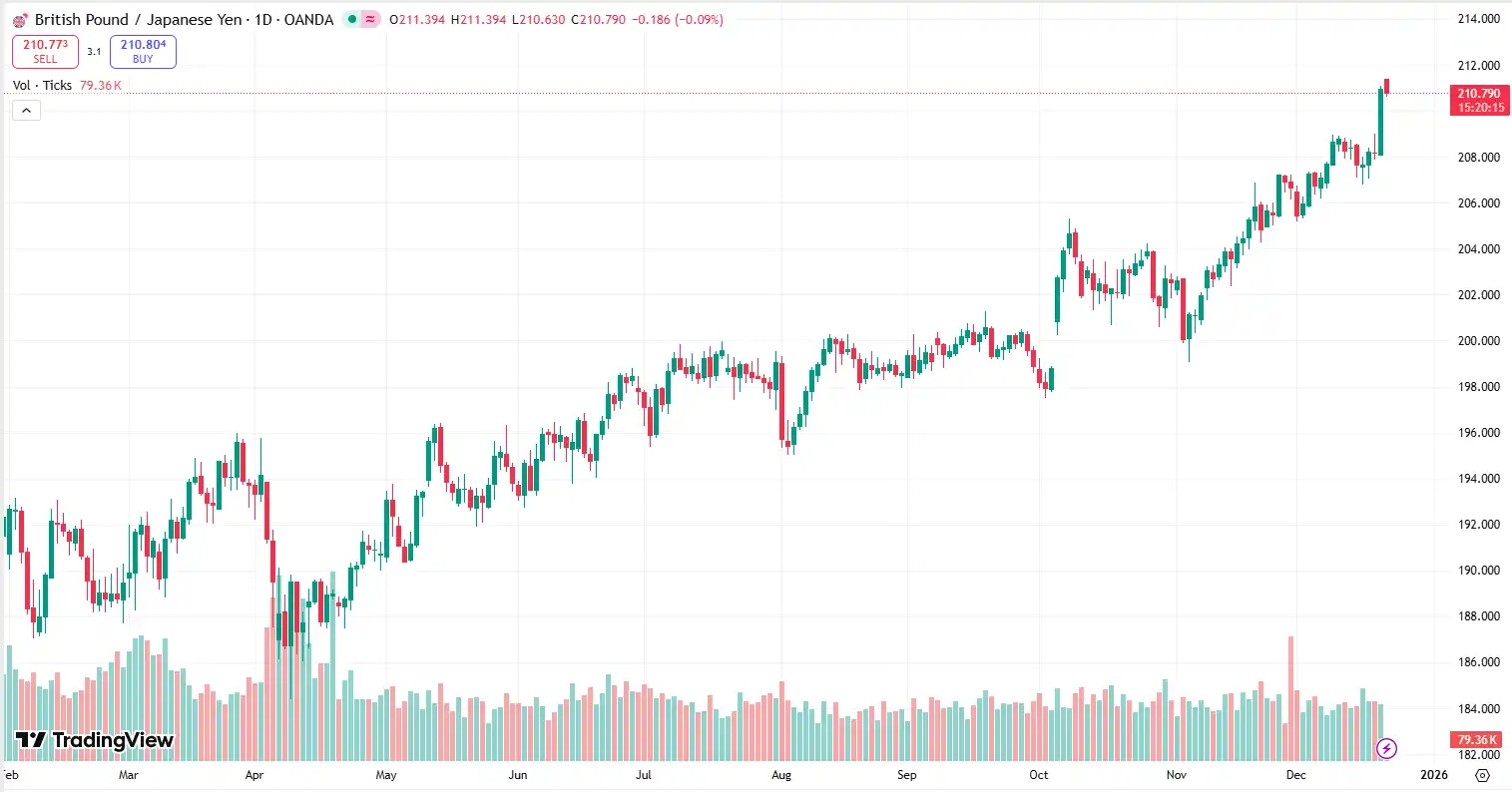This screenshot has height=792, width=1512.
Task: Toggle the green market status dot
Action: pos(350,19)
